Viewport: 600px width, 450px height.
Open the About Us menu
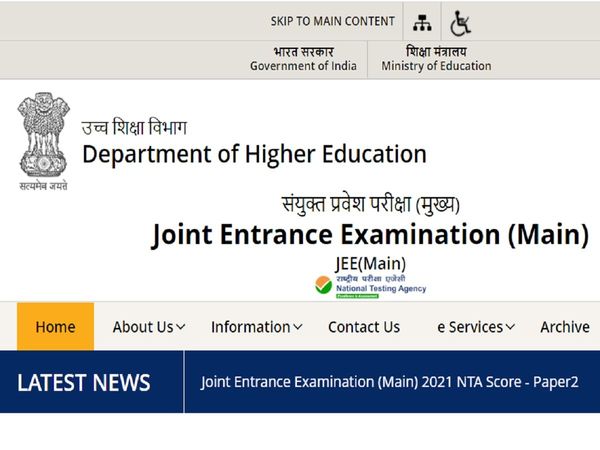tap(149, 327)
